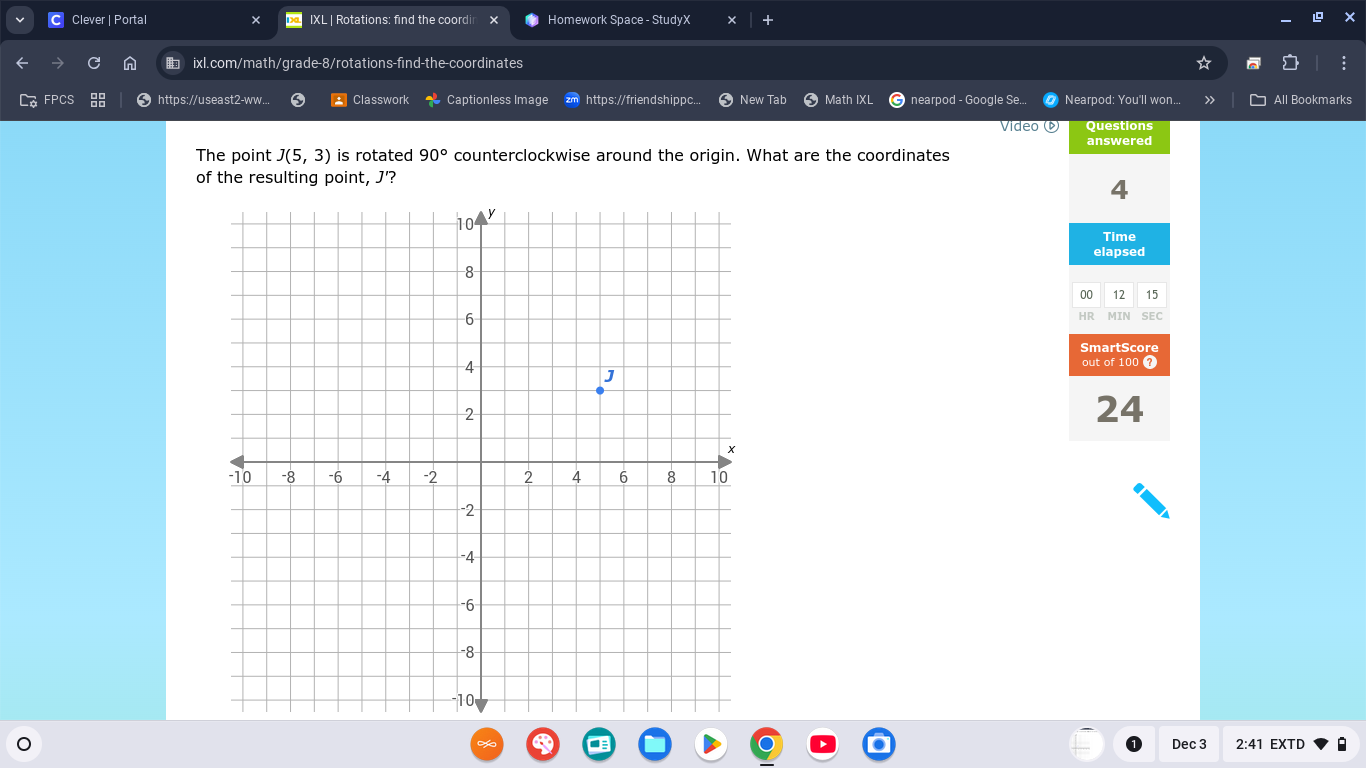Go to the home page
The height and width of the screenshot is (768, 1366).
tap(130, 63)
